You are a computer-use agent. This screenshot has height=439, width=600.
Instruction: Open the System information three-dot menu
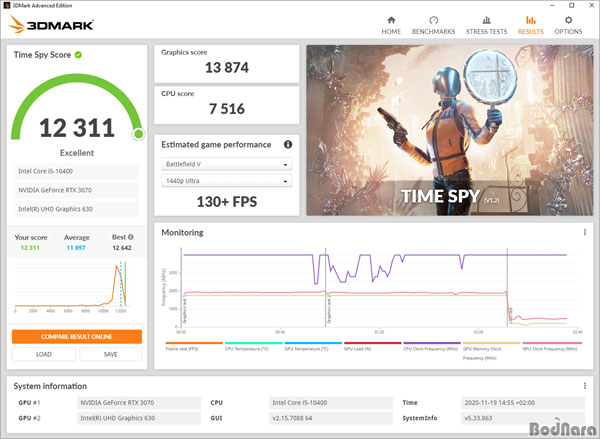click(585, 386)
